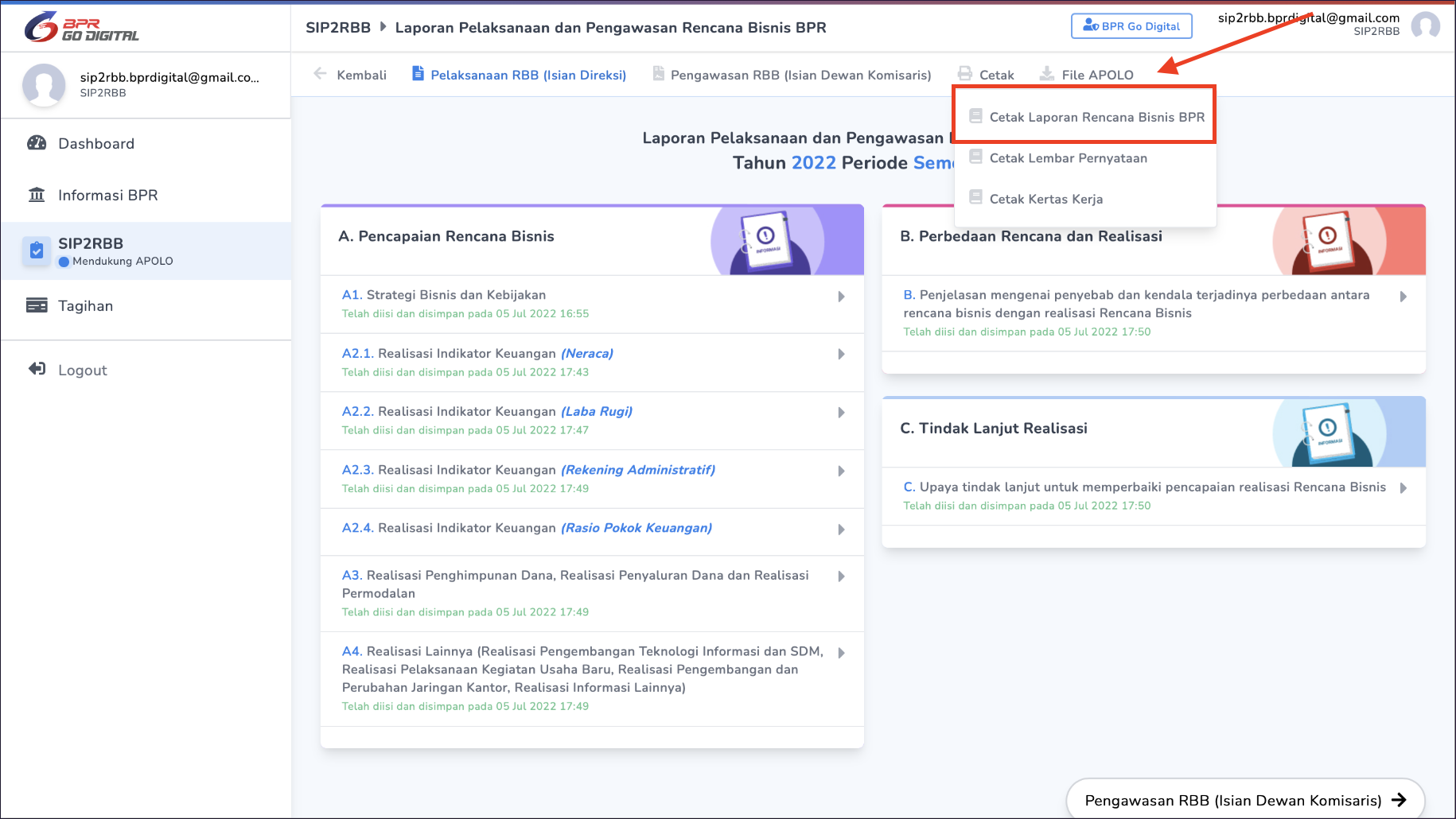Viewport: 1456px width, 819px height.
Task: Click the icon beside Cetak Lembar Pernyataan
Action: 975,157
